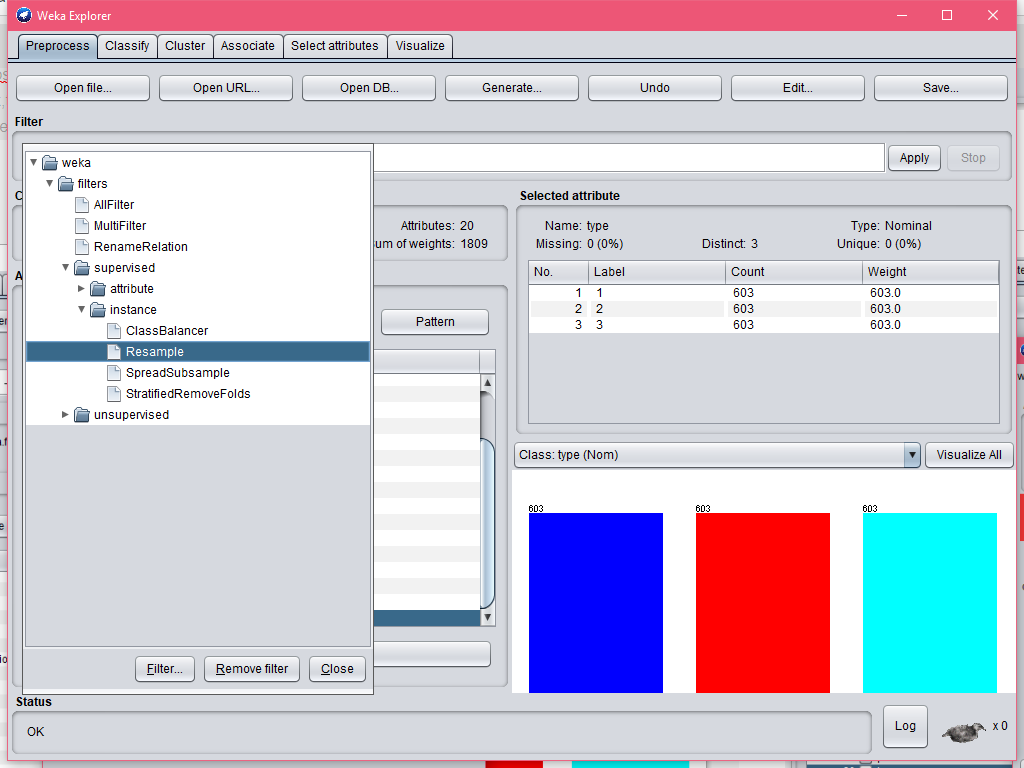Switch to the Classify tab

[x=127, y=46]
